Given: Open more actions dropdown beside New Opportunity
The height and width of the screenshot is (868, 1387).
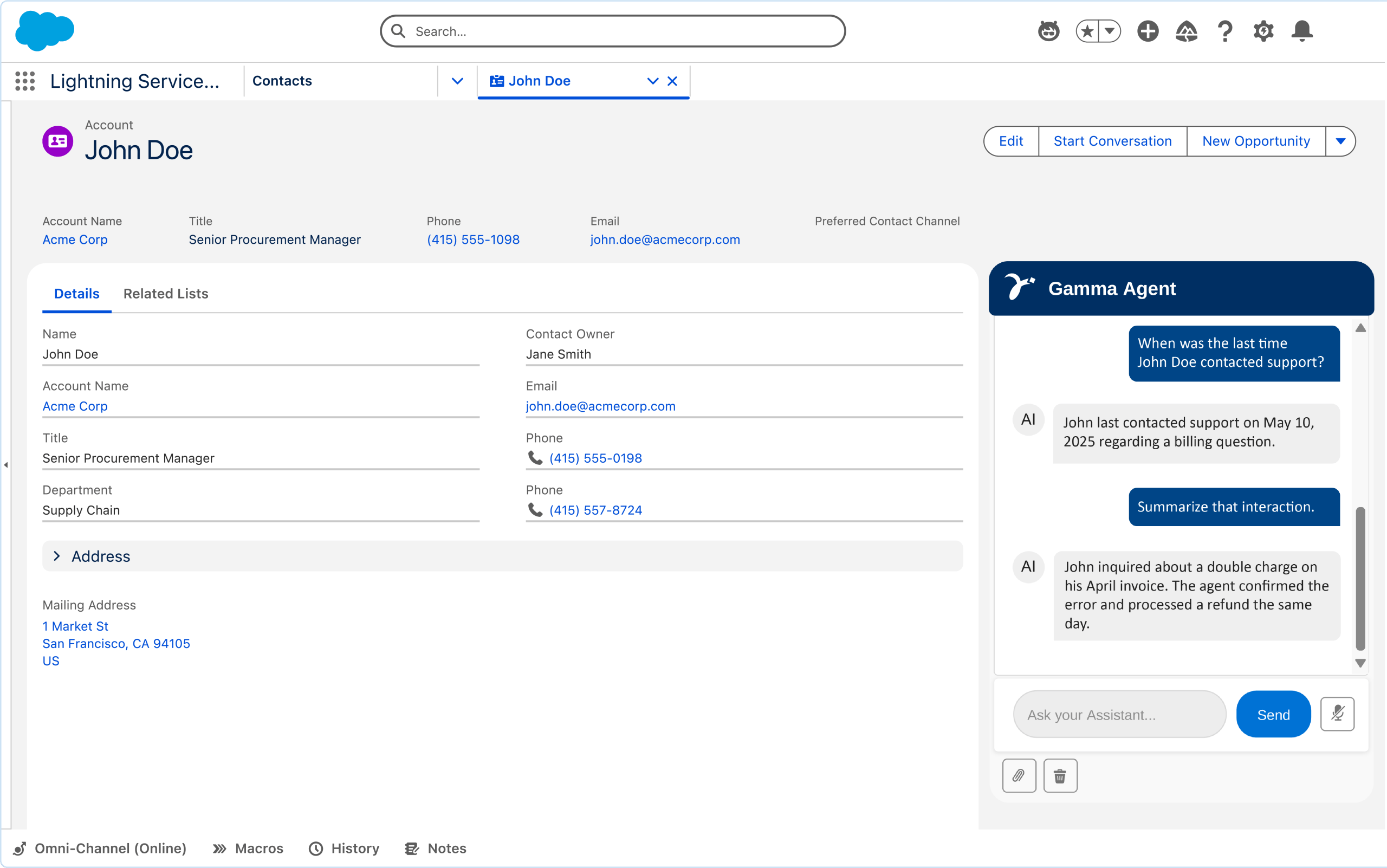Looking at the screenshot, I should tap(1340, 141).
